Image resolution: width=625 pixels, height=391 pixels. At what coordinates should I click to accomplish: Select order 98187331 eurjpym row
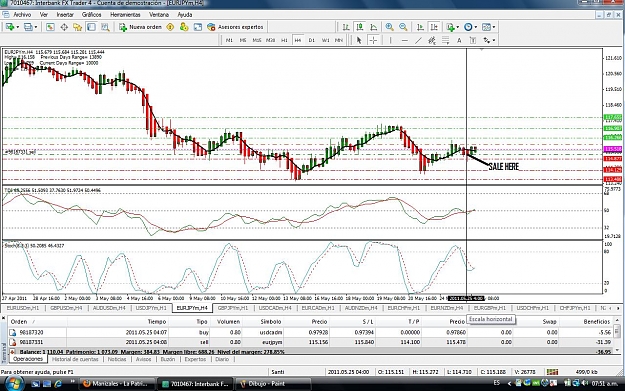click(x=311, y=342)
